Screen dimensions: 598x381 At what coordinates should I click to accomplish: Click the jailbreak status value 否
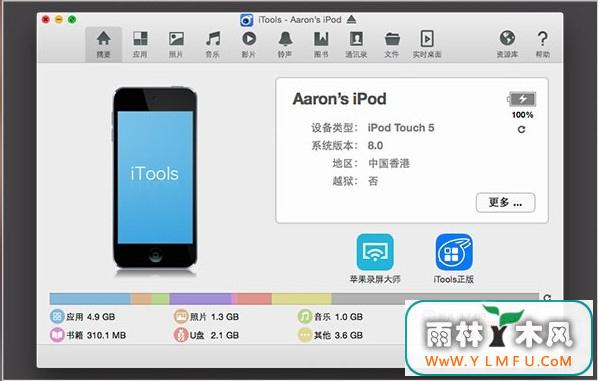pos(373,181)
